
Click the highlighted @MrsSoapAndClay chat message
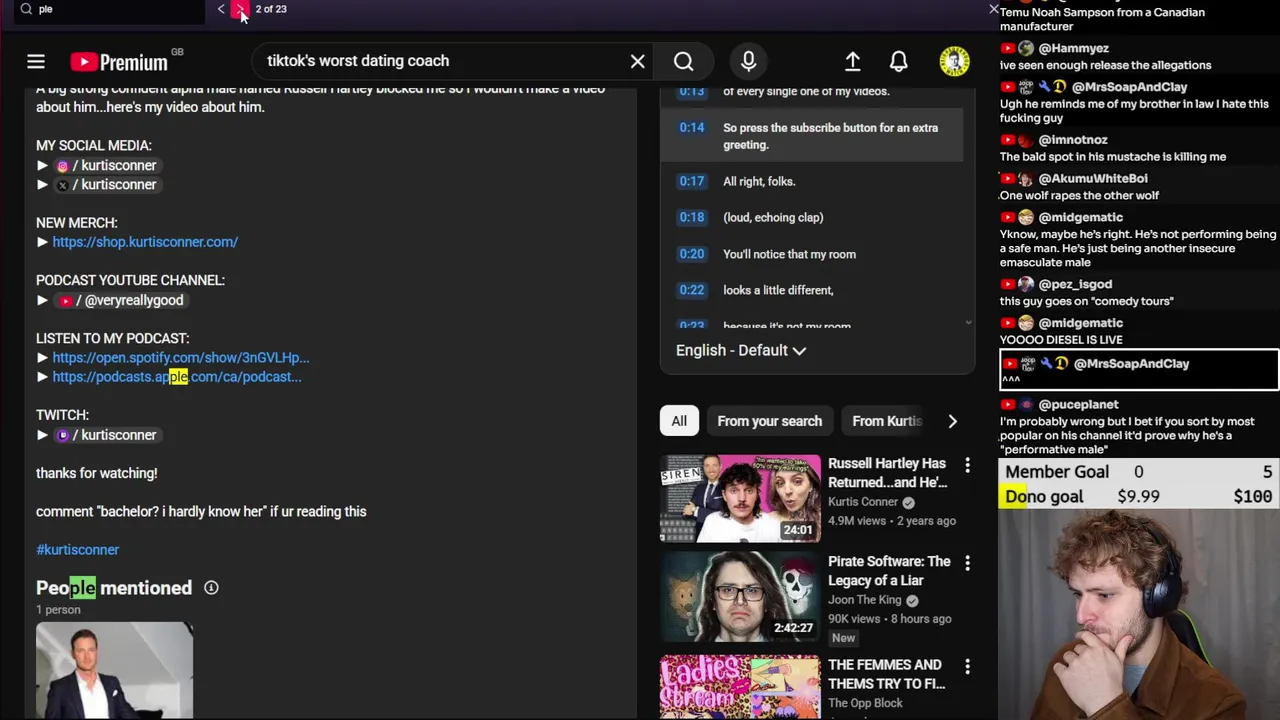pos(1139,370)
